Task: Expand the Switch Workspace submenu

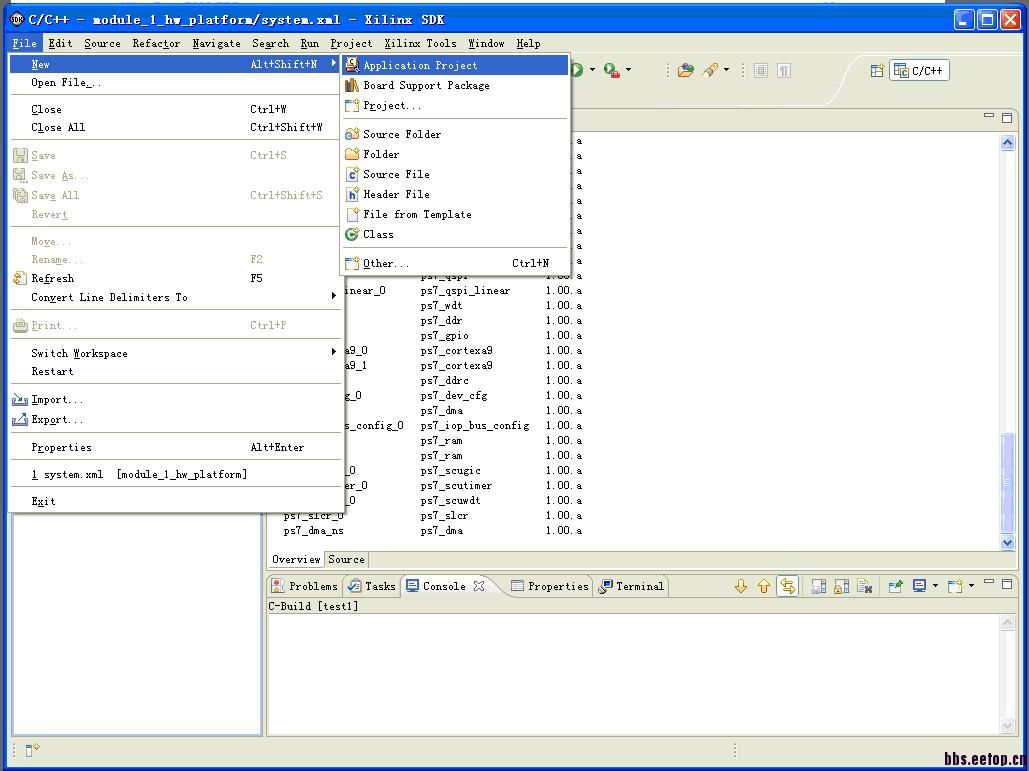Action: 80,353
